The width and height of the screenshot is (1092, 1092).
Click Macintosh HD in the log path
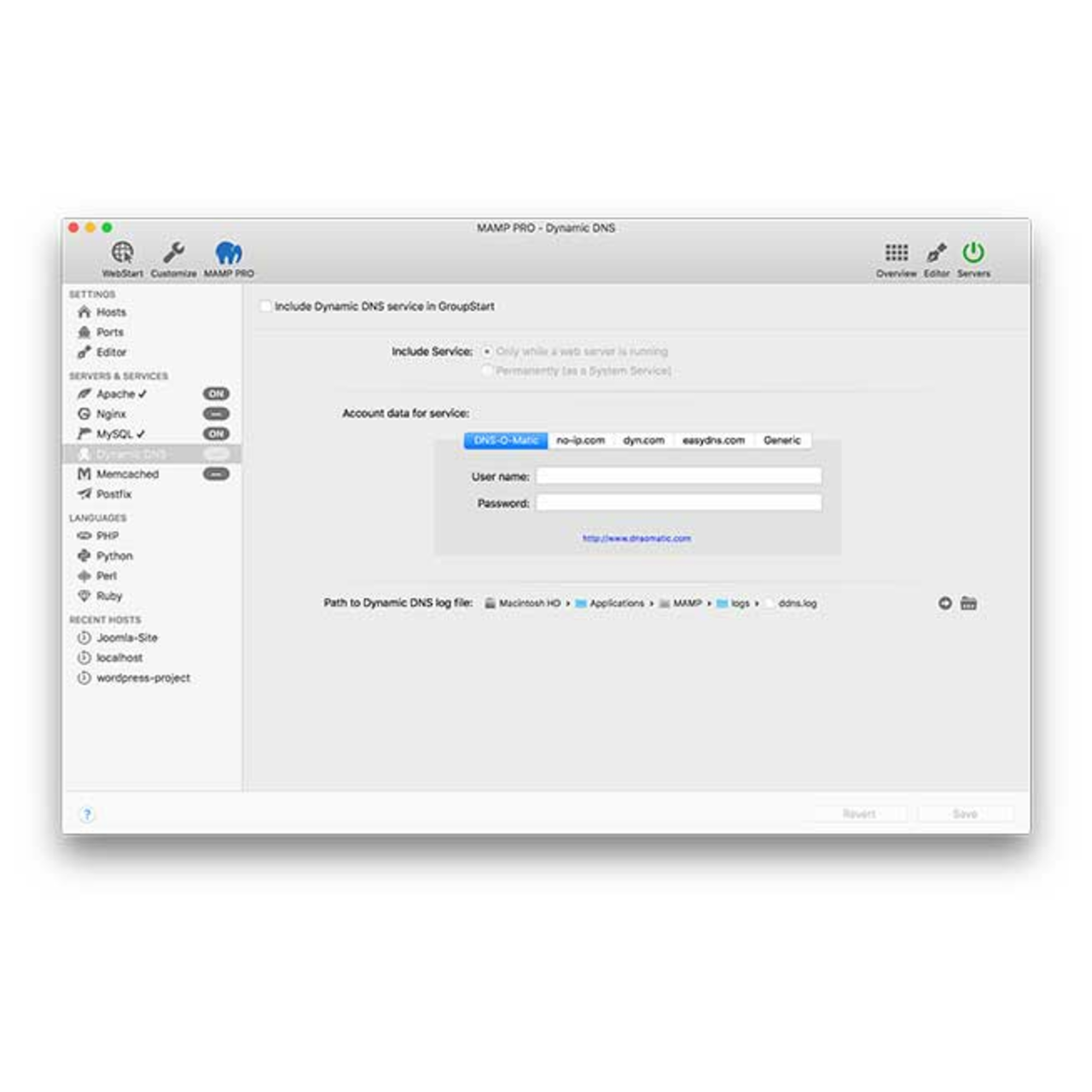(523, 603)
